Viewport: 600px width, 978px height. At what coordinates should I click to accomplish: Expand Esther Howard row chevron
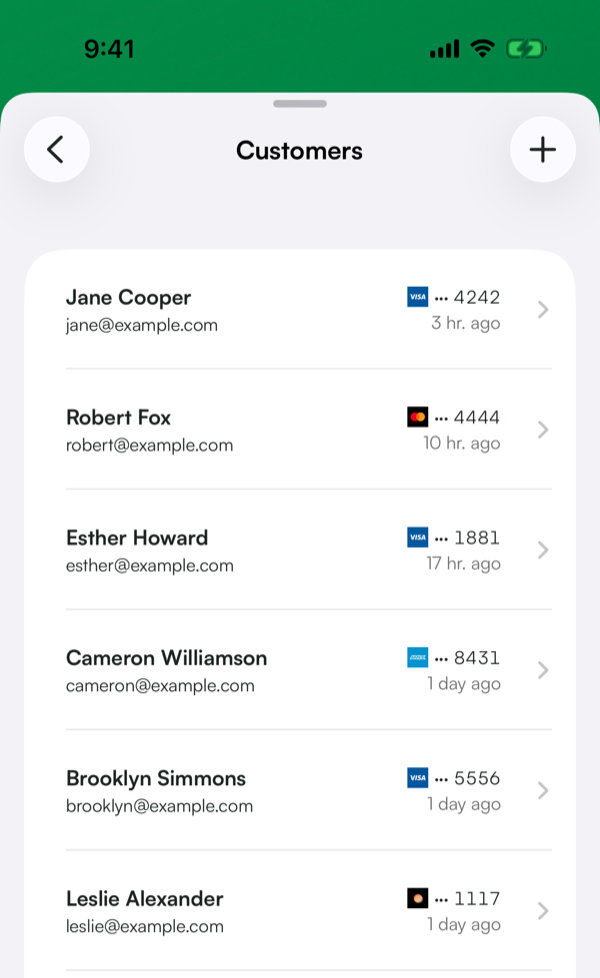(543, 550)
